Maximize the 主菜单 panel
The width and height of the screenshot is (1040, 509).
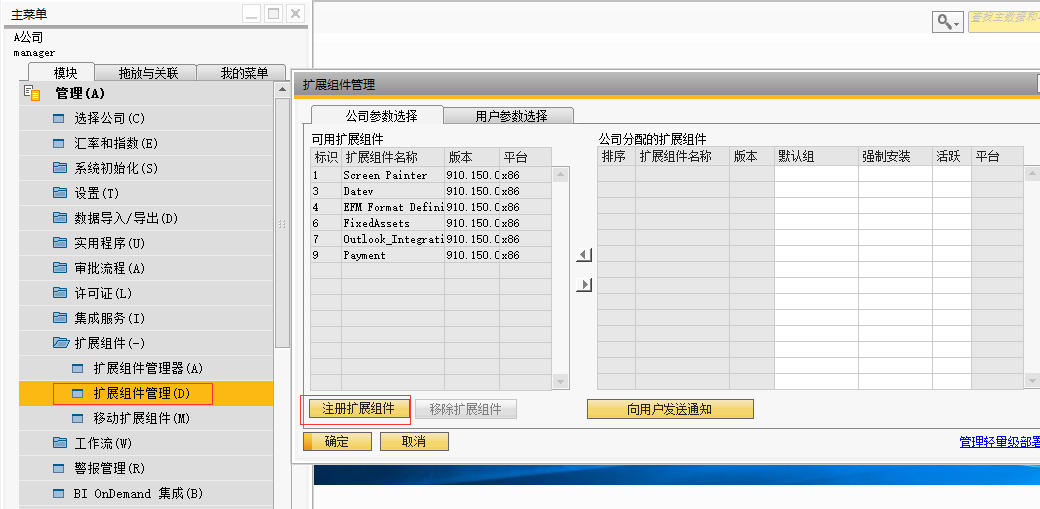click(x=273, y=13)
